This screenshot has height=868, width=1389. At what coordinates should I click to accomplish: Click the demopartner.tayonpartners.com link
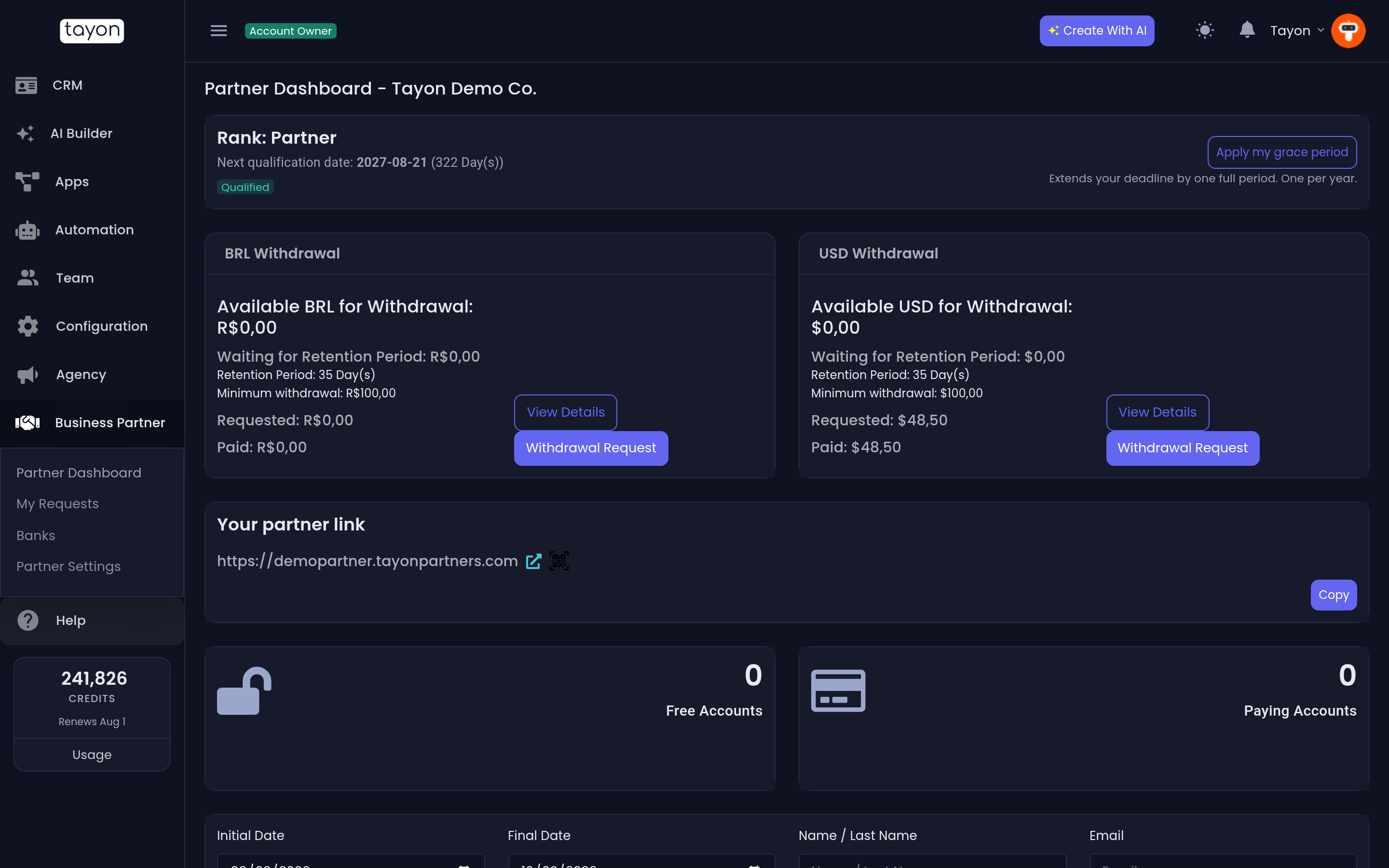pyautogui.click(x=368, y=561)
